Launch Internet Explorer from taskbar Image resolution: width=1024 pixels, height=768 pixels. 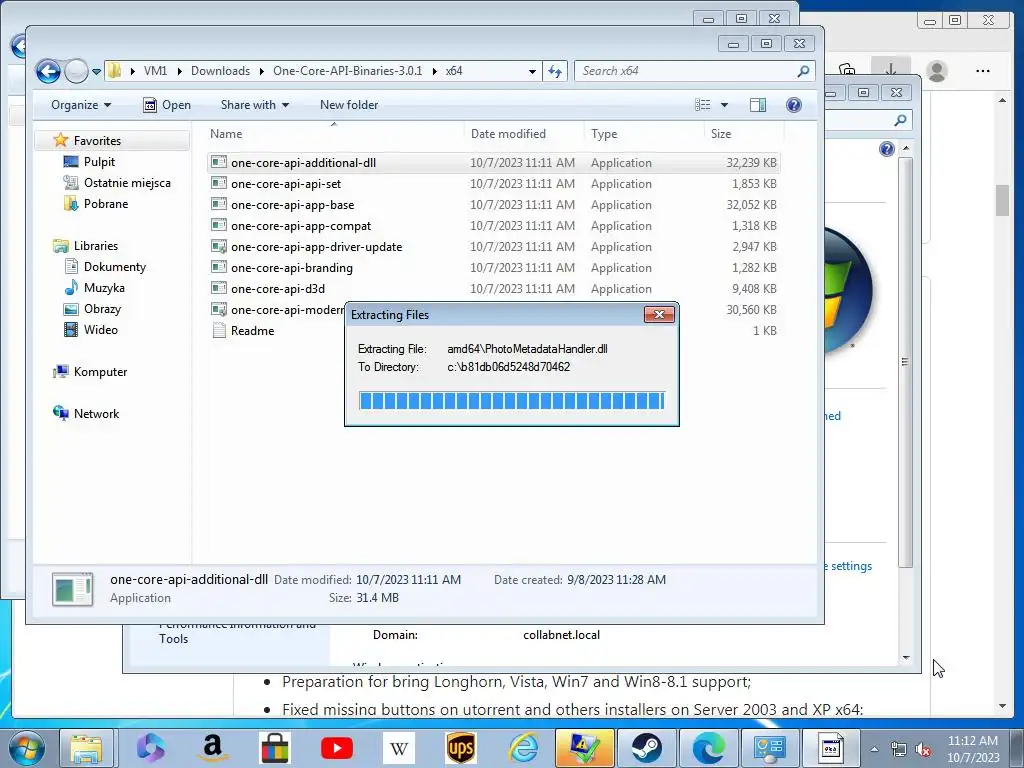523,748
